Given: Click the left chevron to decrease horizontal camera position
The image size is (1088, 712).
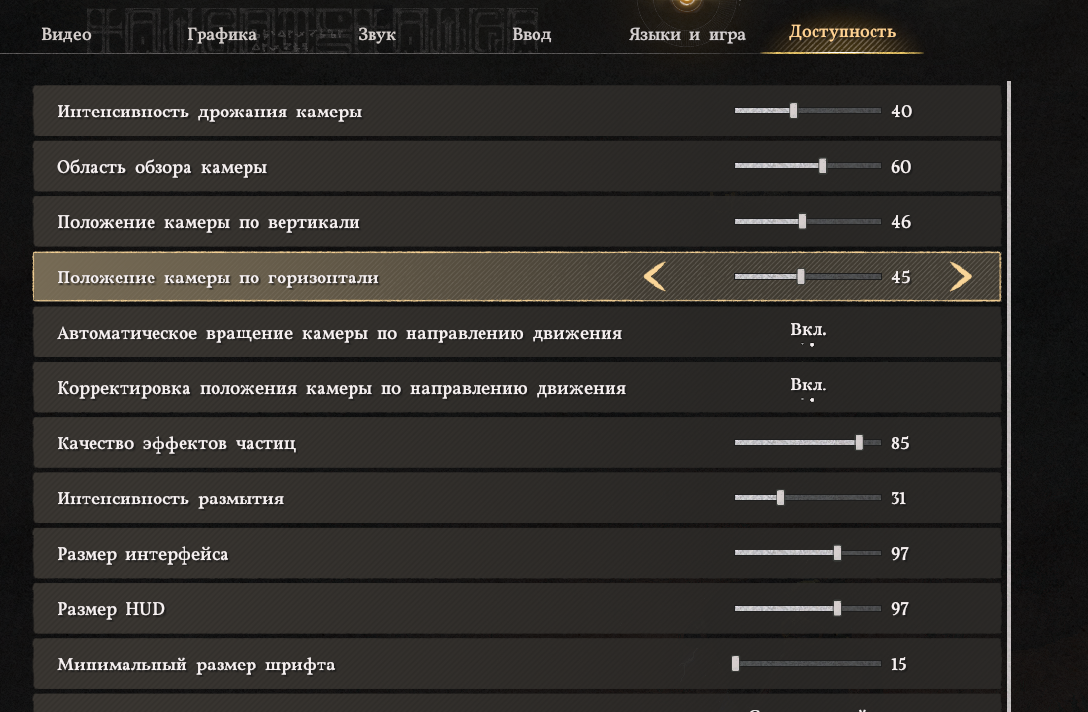Looking at the screenshot, I should point(655,277).
